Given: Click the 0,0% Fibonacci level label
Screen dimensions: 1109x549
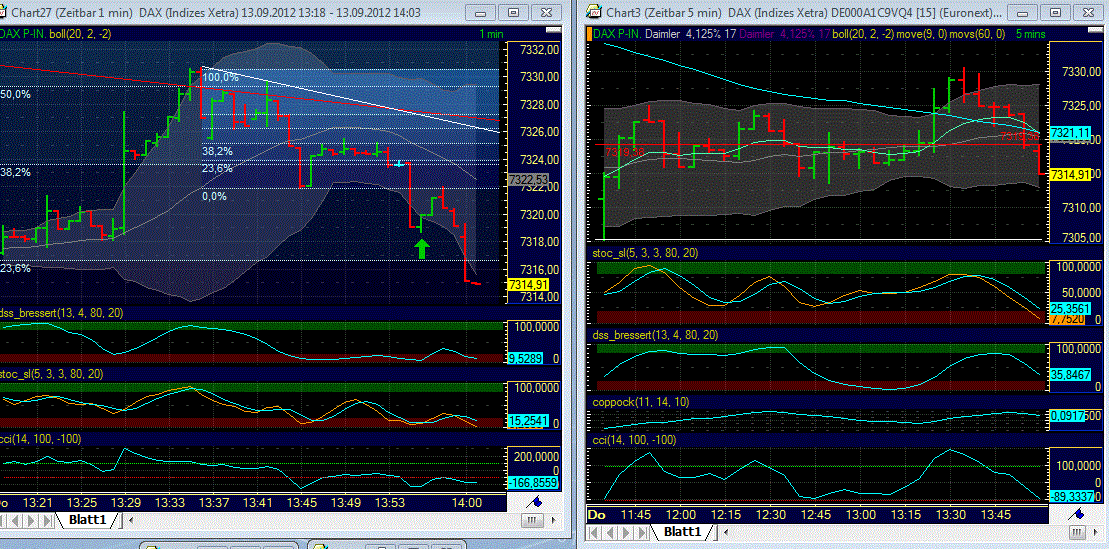Looking at the screenshot, I should [x=214, y=196].
